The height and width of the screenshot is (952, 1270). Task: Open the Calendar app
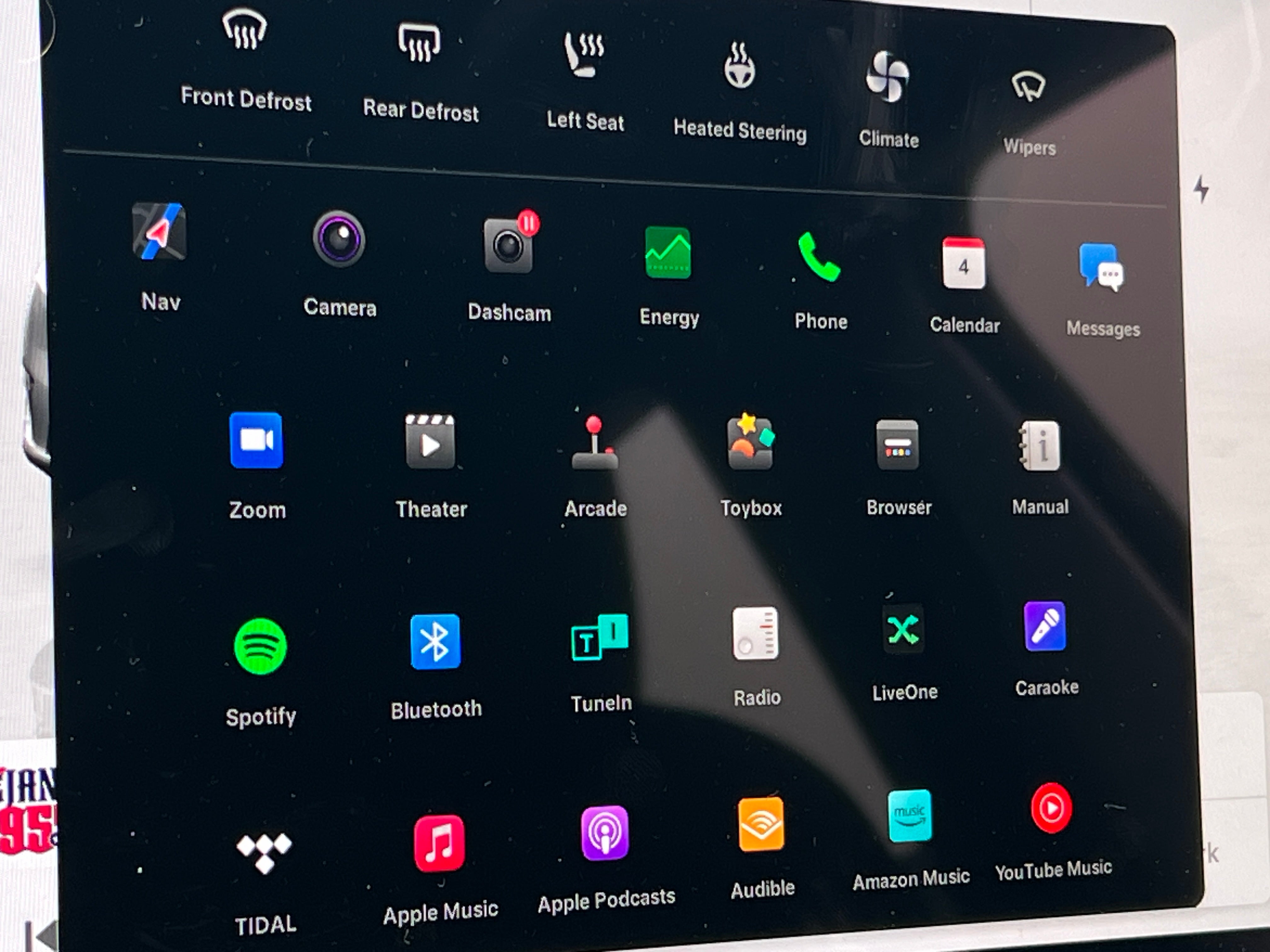[964, 263]
